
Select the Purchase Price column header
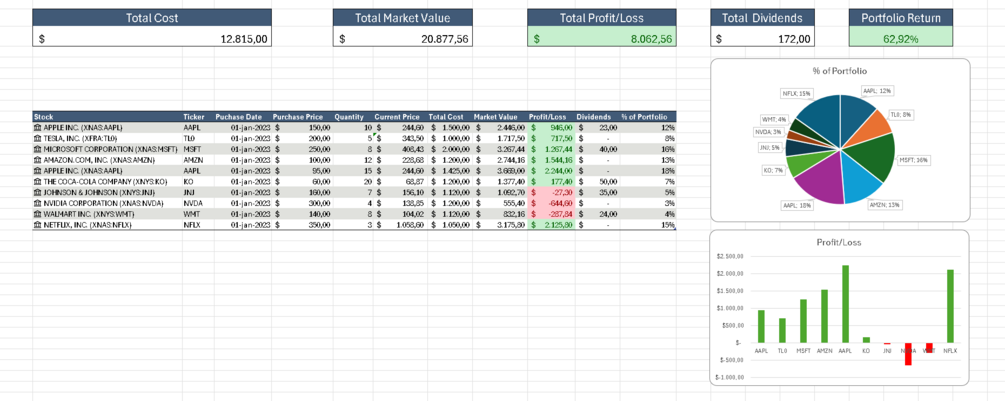pyautogui.click(x=302, y=117)
